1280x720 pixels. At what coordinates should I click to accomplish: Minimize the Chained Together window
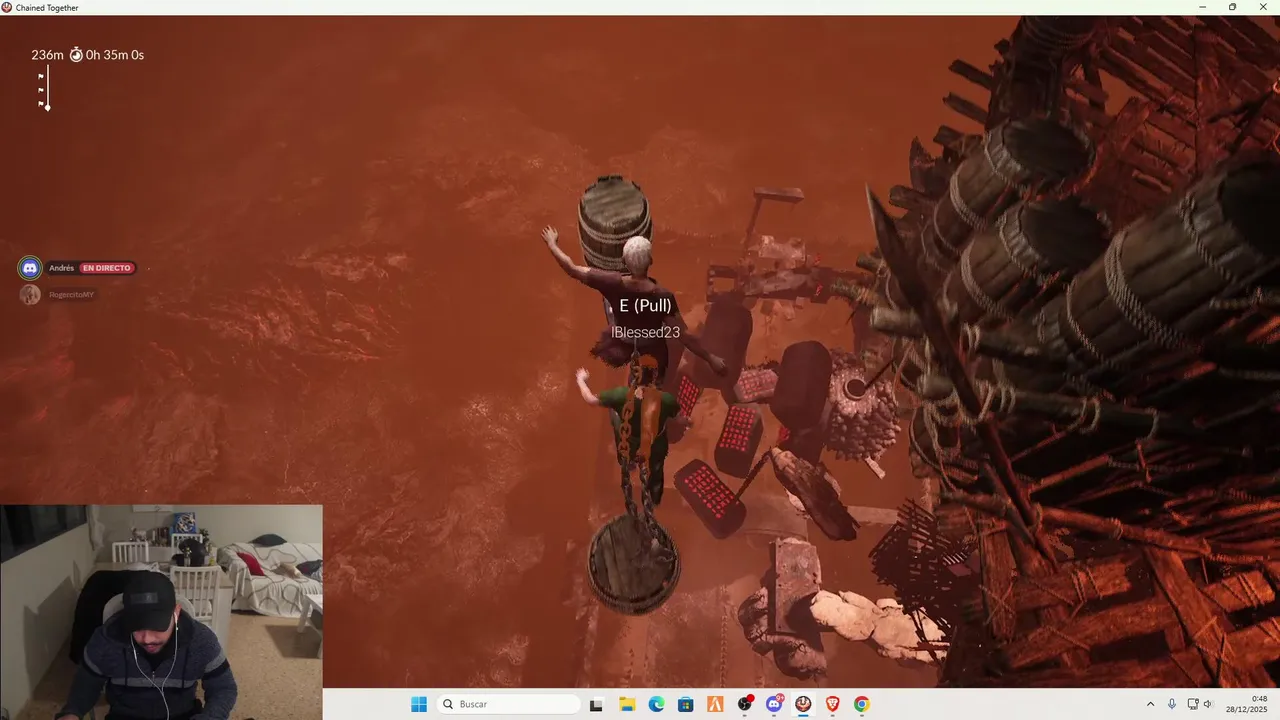(x=1202, y=7)
